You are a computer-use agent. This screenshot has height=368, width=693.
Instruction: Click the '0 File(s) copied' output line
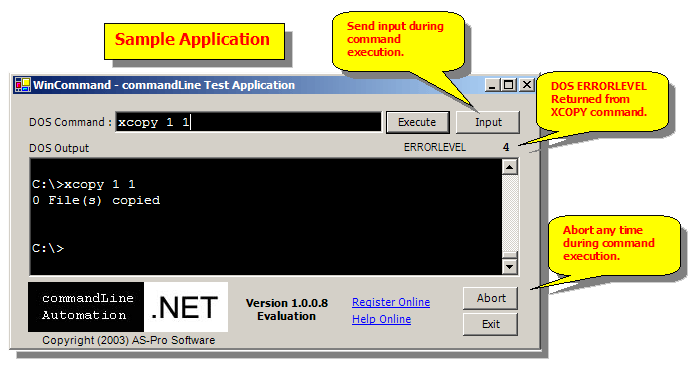[x=96, y=201]
